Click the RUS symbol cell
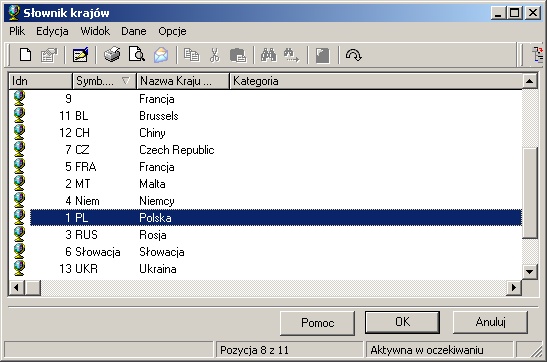Viewport: 547px width, 362px height. [x=87, y=235]
